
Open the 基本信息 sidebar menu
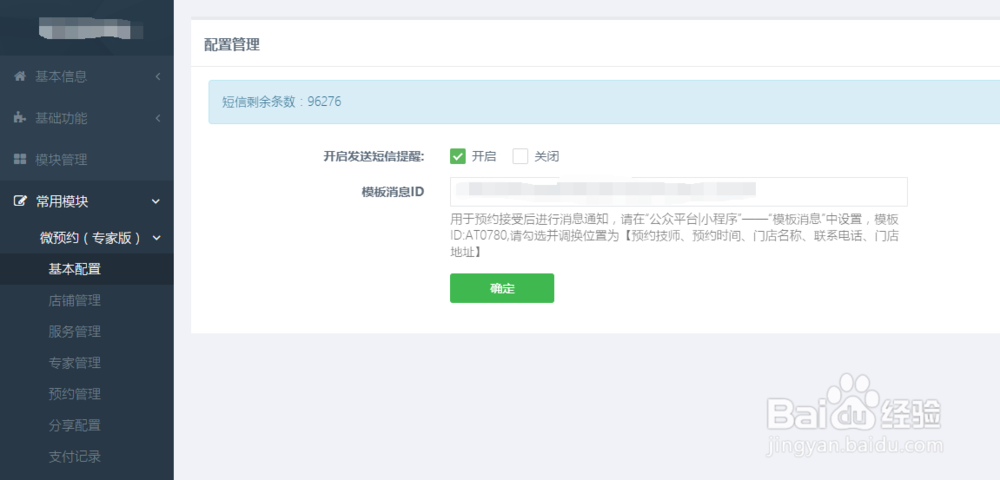pyautogui.click(x=87, y=76)
